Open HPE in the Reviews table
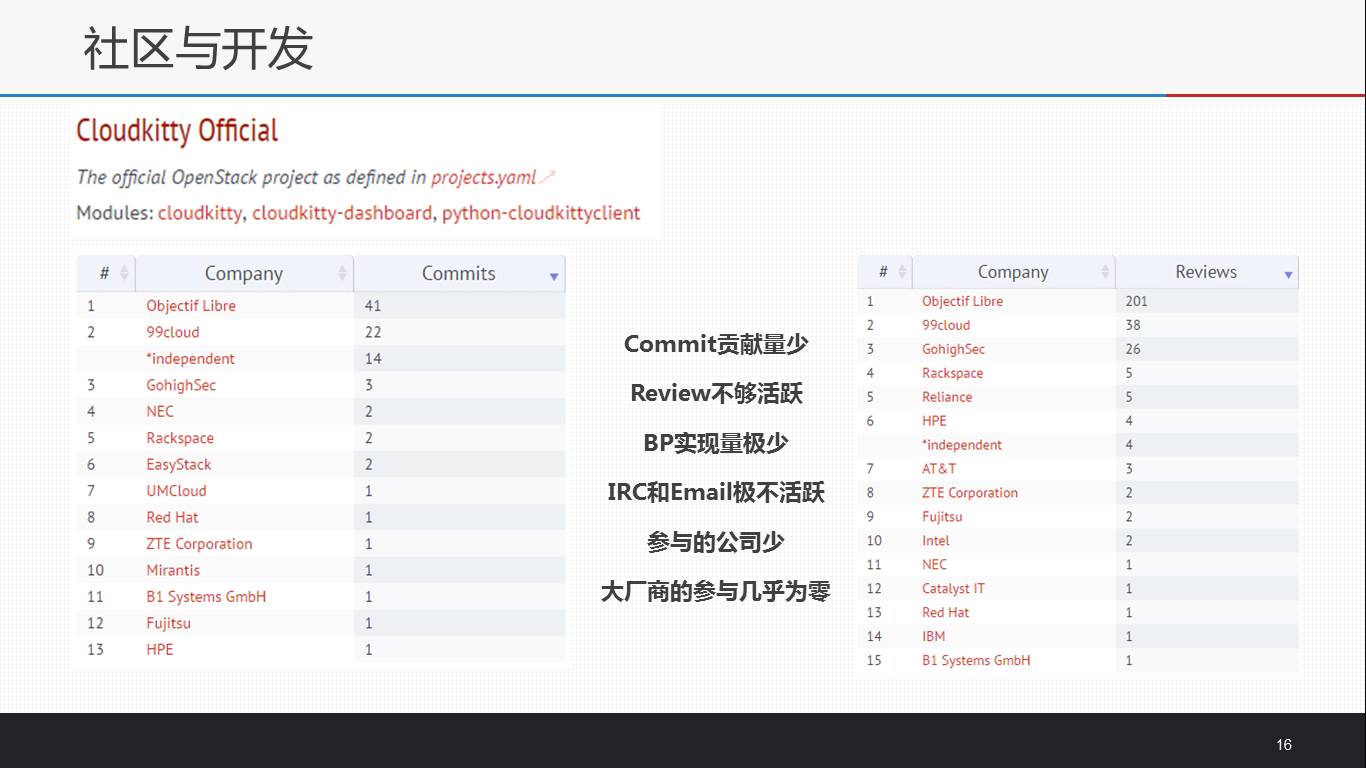Image resolution: width=1366 pixels, height=768 pixels. click(x=934, y=421)
